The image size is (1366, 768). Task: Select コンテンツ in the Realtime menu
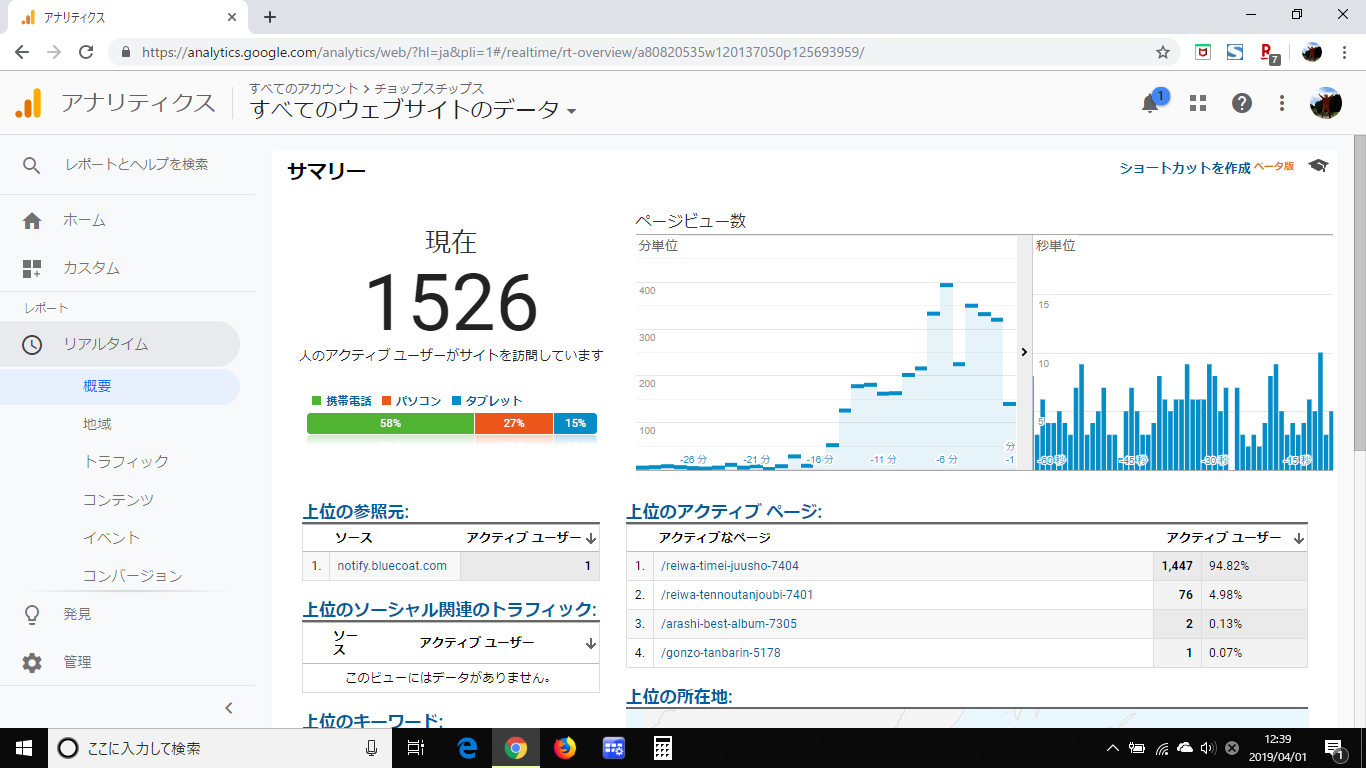[x=118, y=500]
